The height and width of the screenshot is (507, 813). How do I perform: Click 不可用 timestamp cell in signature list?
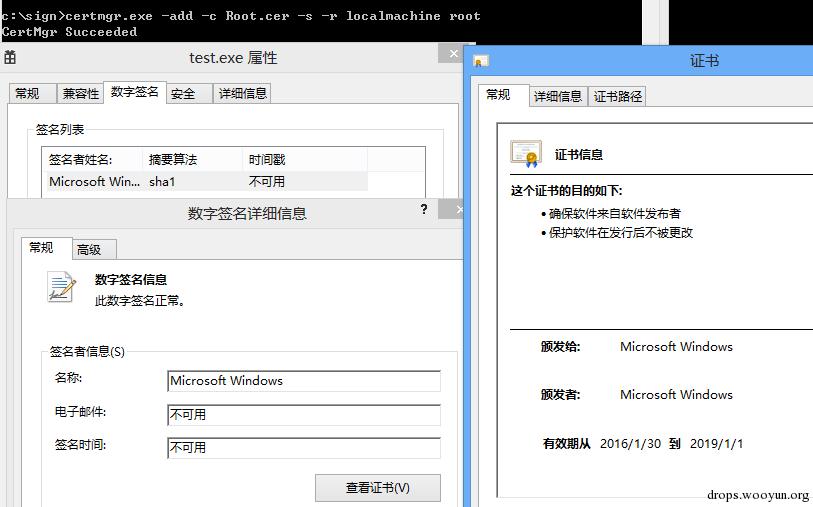(x=267, y=182)
